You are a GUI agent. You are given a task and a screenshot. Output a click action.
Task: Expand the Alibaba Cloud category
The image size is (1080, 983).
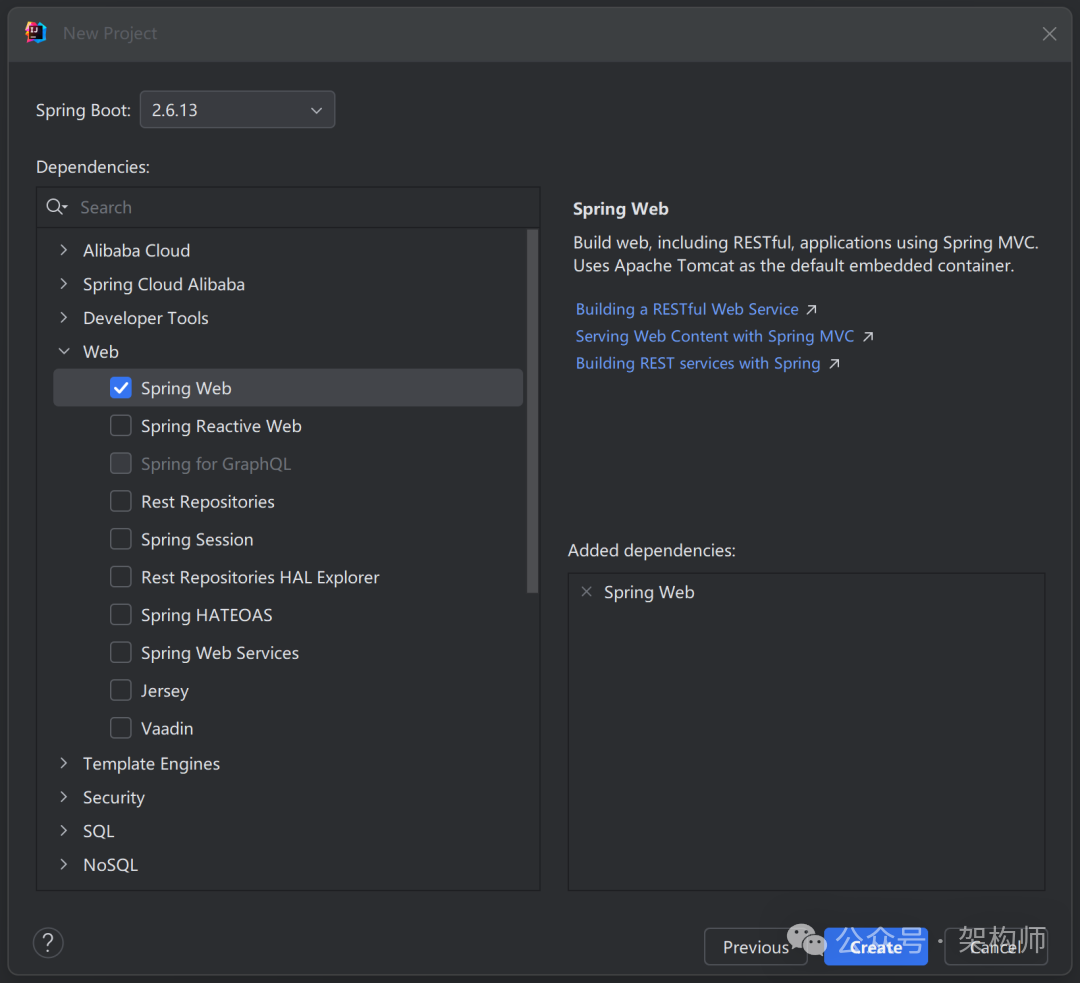pyautogui.click(x=64, y=251)
